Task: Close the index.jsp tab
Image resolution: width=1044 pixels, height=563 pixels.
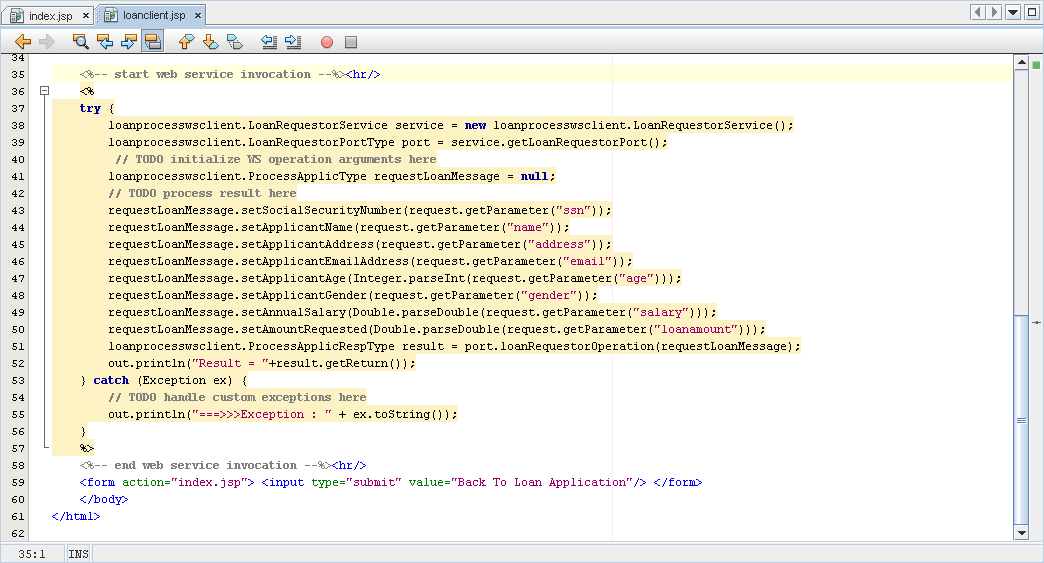Action: [x=86, y=15]
